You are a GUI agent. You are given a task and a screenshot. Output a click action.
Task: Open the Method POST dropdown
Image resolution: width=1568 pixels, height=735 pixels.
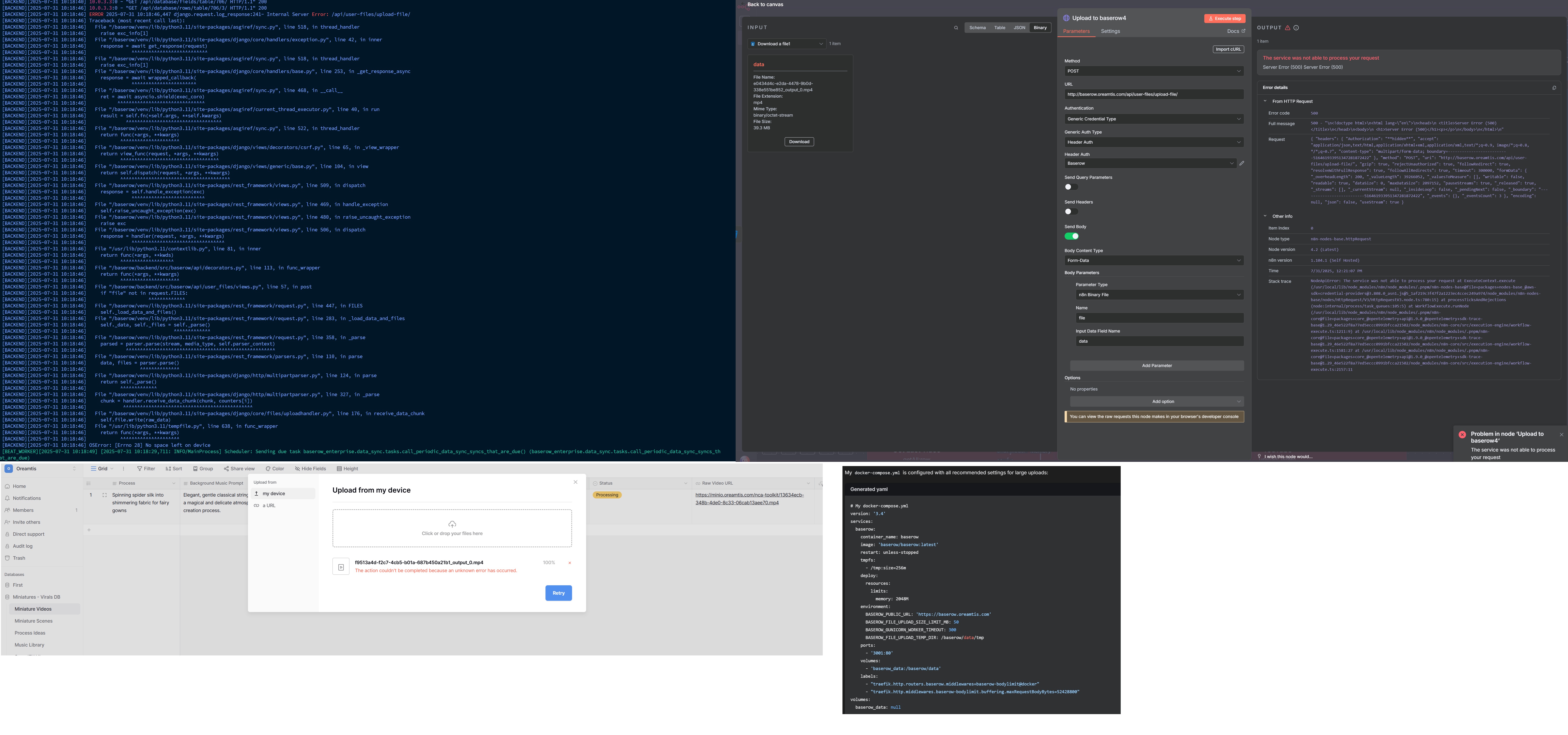[1154, 71]
